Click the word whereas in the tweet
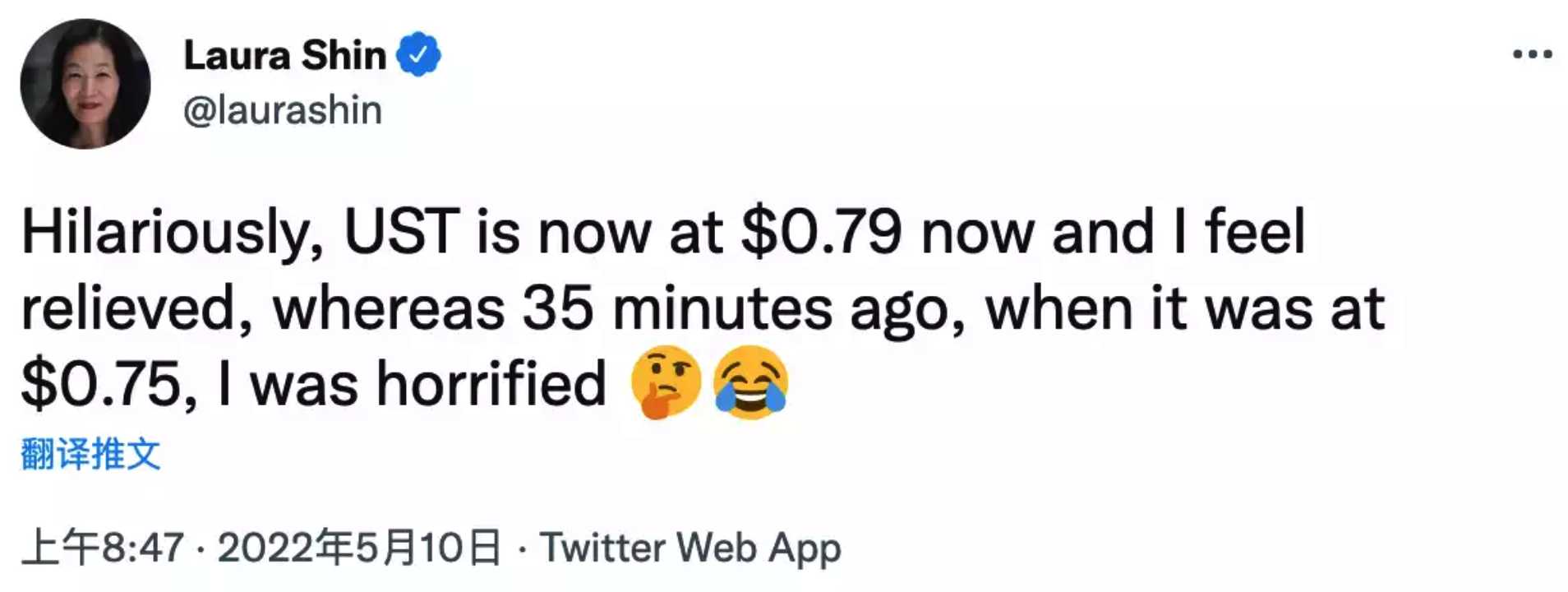The image size is (1568, 592). (389, 310)
